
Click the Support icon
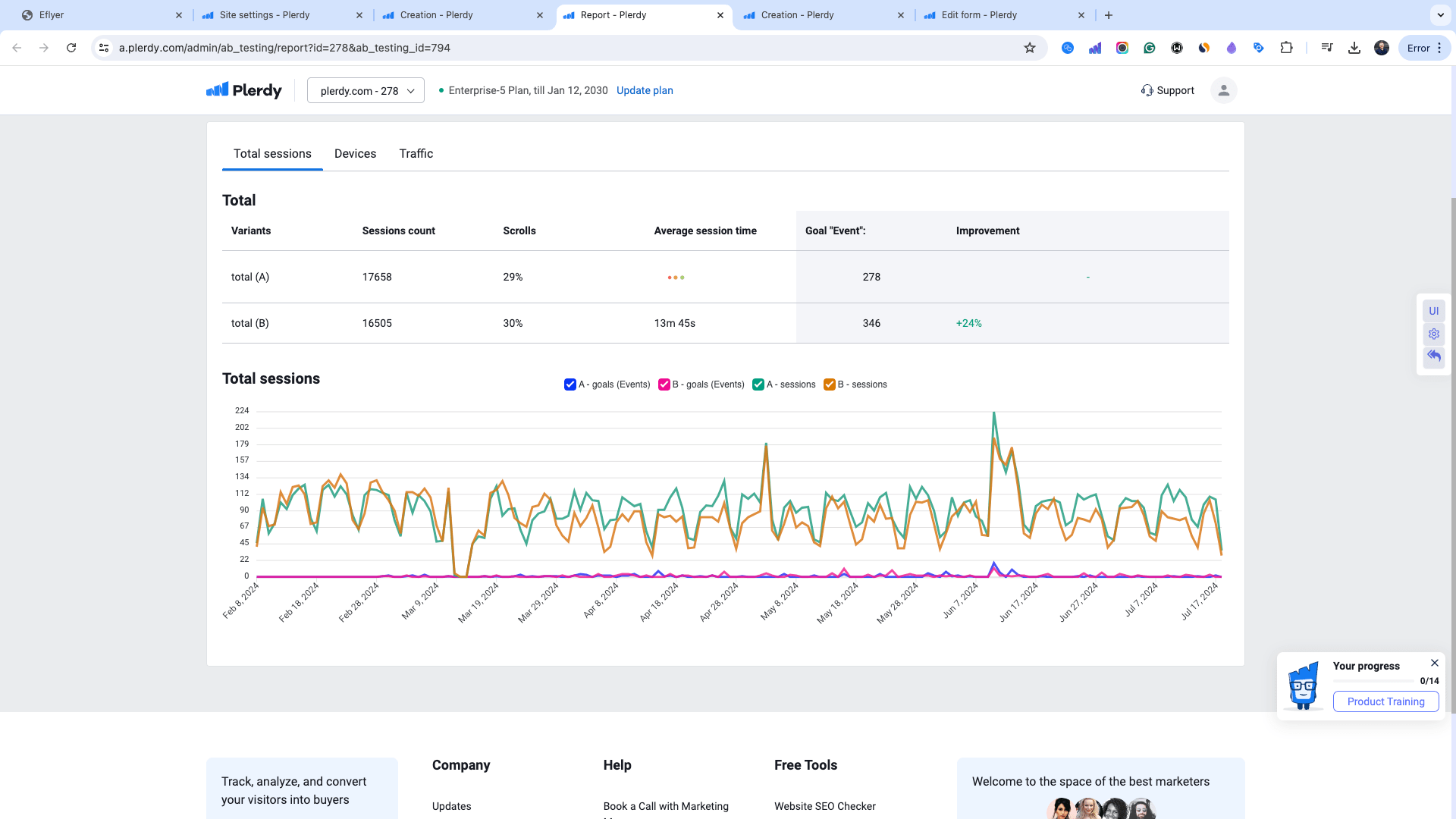coord(1146,90)
